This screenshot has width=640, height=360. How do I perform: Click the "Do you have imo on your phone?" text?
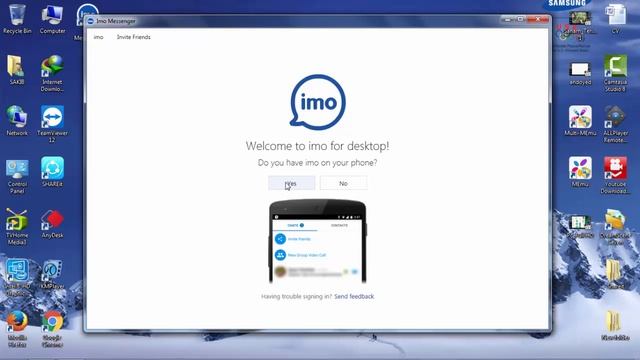(318, 162)
